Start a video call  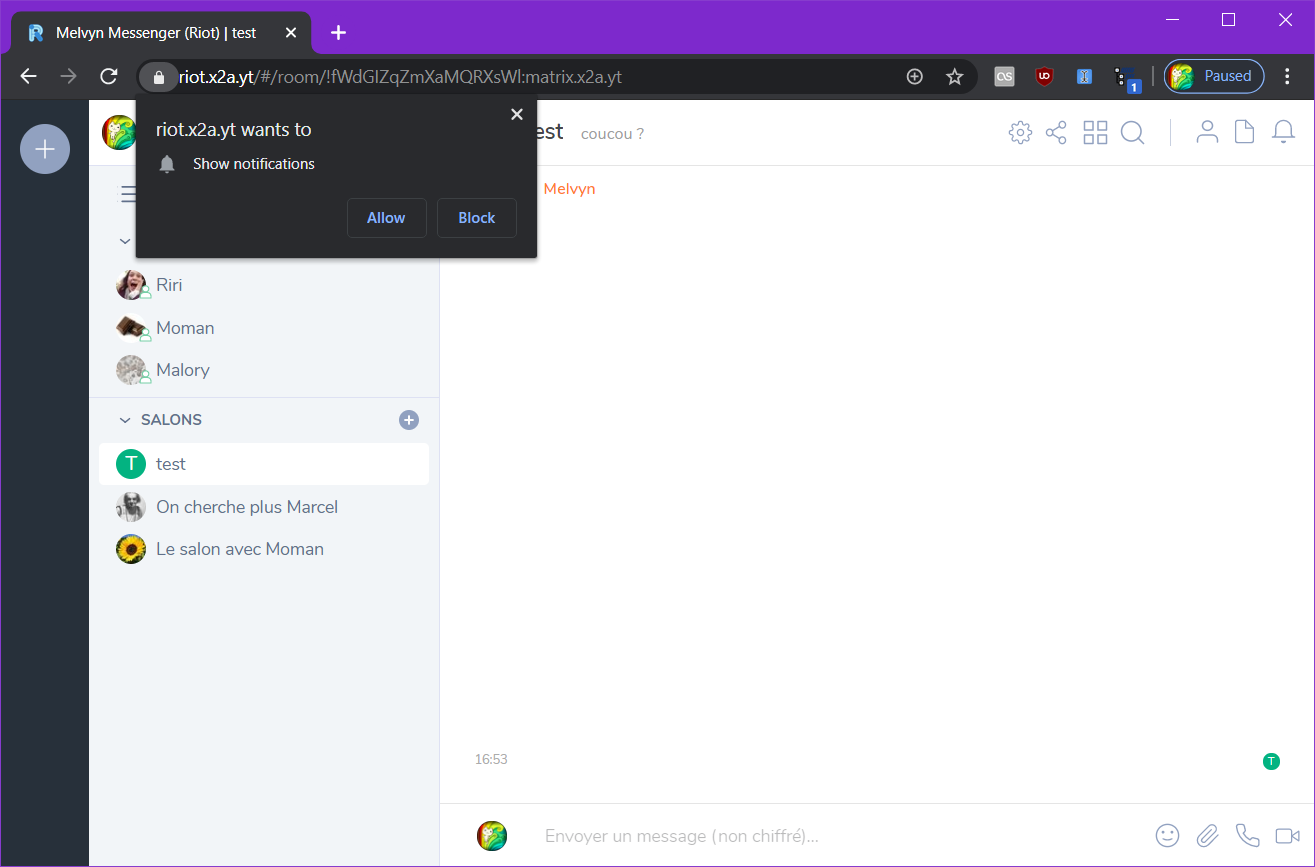click(1287, 835)
